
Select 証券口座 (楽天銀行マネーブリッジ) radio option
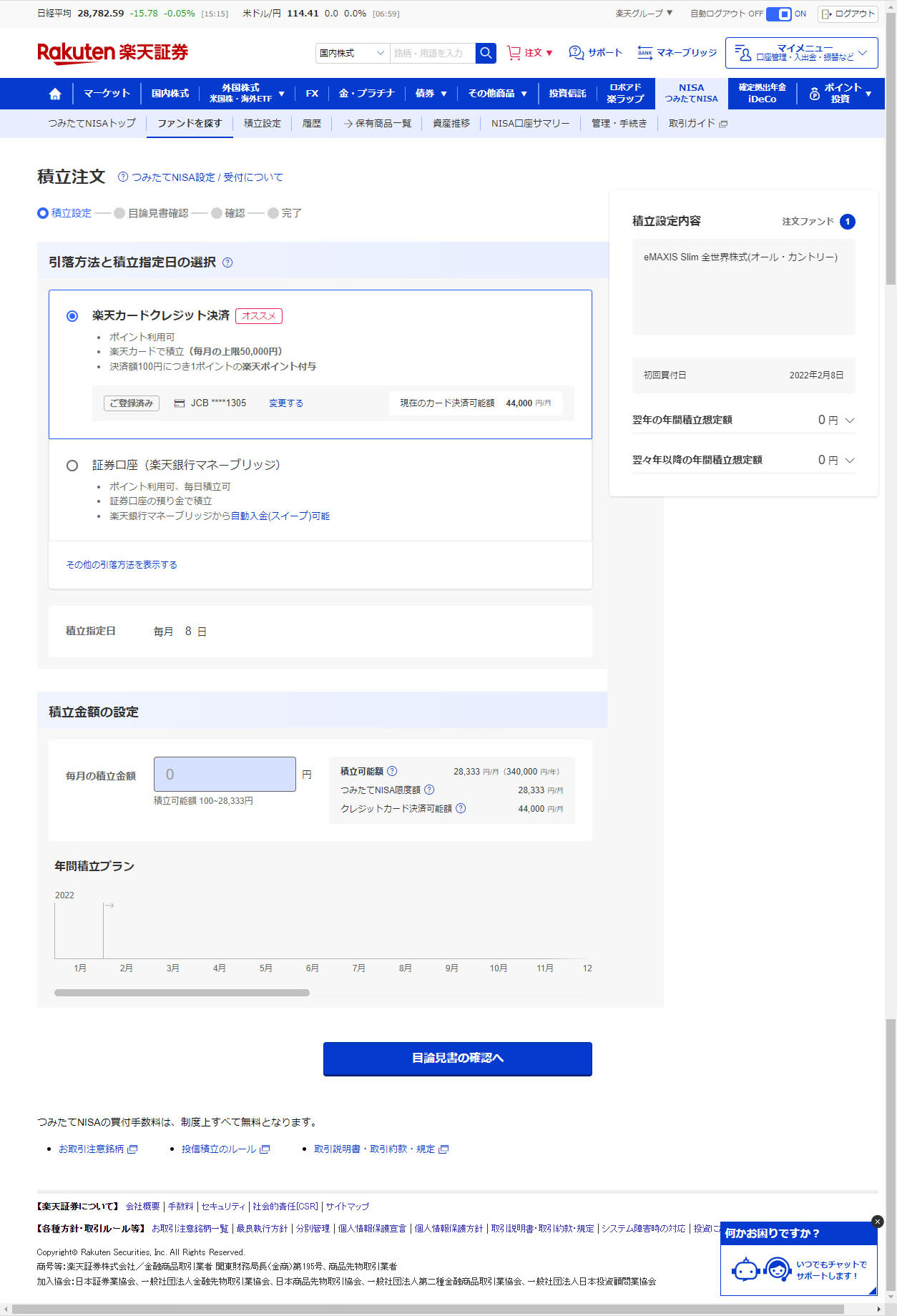pos(72,466)
